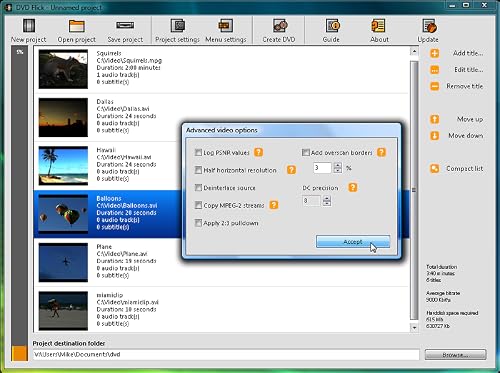This screenshot has width=500, height=373.
Task: Open help for DC precision
Action: 353,187
